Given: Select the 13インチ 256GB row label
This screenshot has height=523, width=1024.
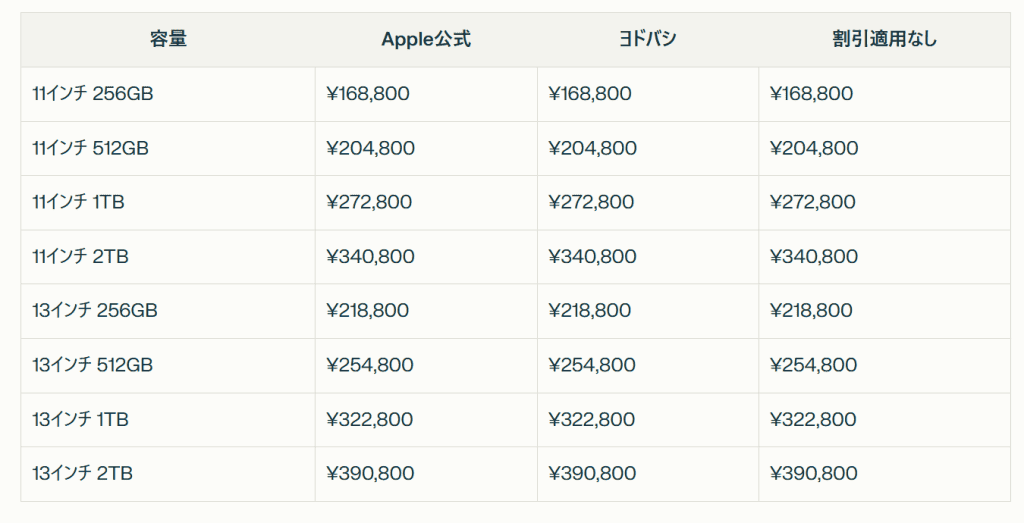Looking at the screenshot, I should point(95,311).
